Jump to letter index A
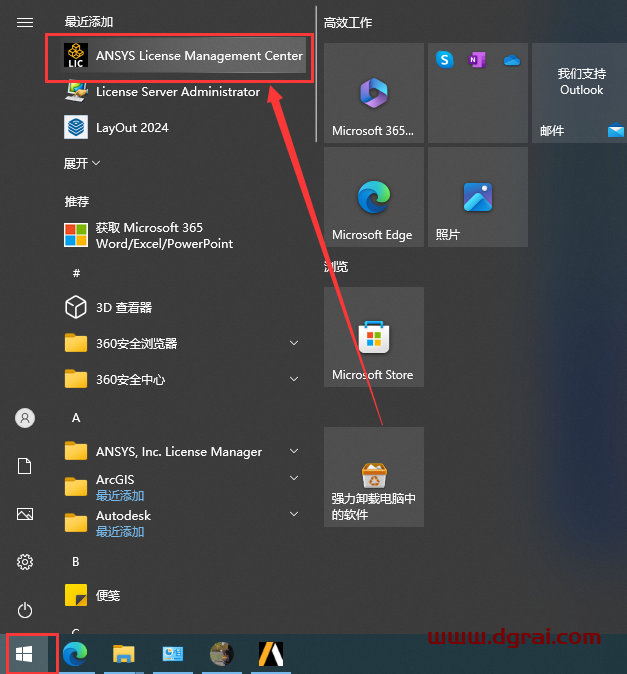The image size is (627, 674). pos(76,418)
